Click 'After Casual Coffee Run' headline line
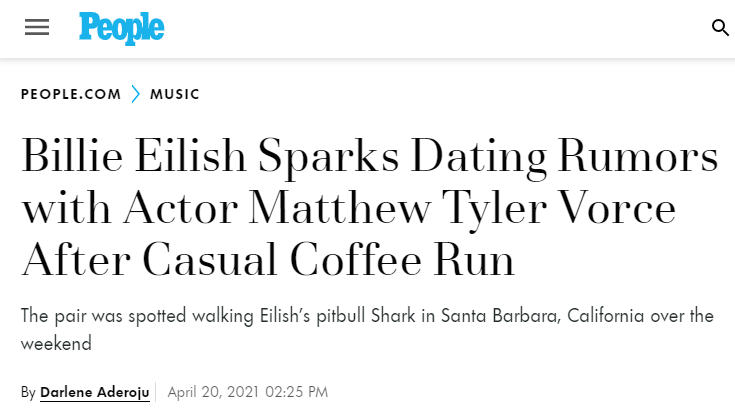Viewport: 735px width, 410px height. point(268,260)
